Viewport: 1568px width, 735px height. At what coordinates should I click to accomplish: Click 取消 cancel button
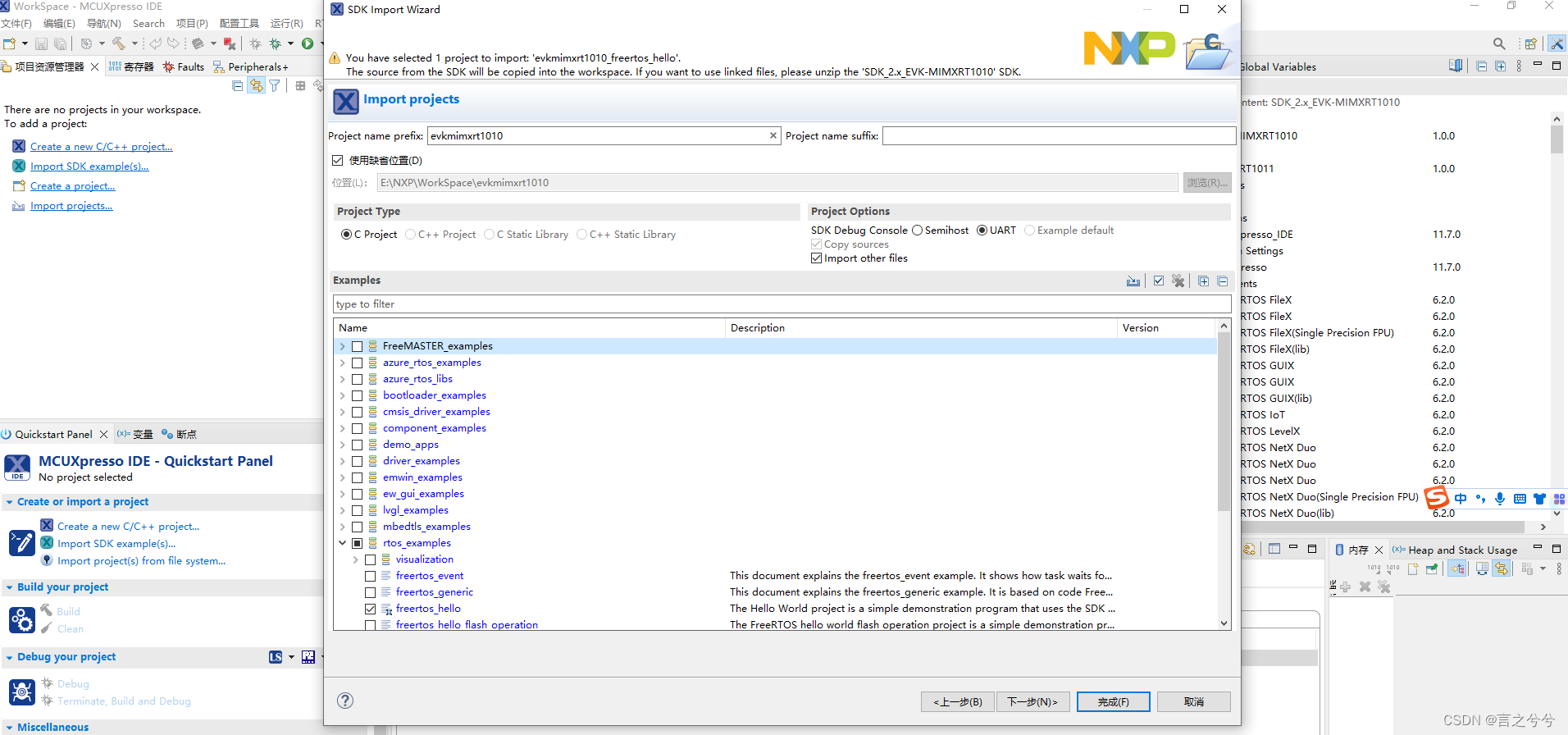[1194, 701]
